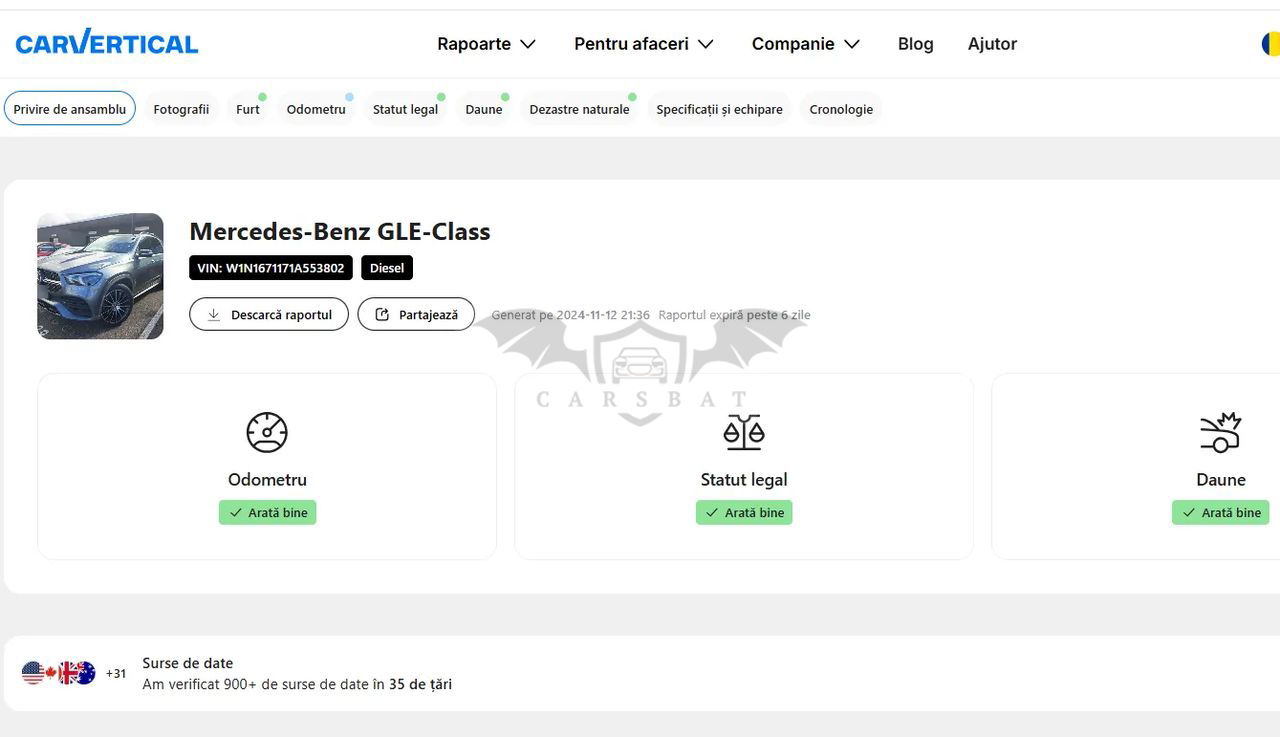This screenshot has height=737, width=1280.
Task: Click the Surse de date heading
Action: (x=188, y=663)
